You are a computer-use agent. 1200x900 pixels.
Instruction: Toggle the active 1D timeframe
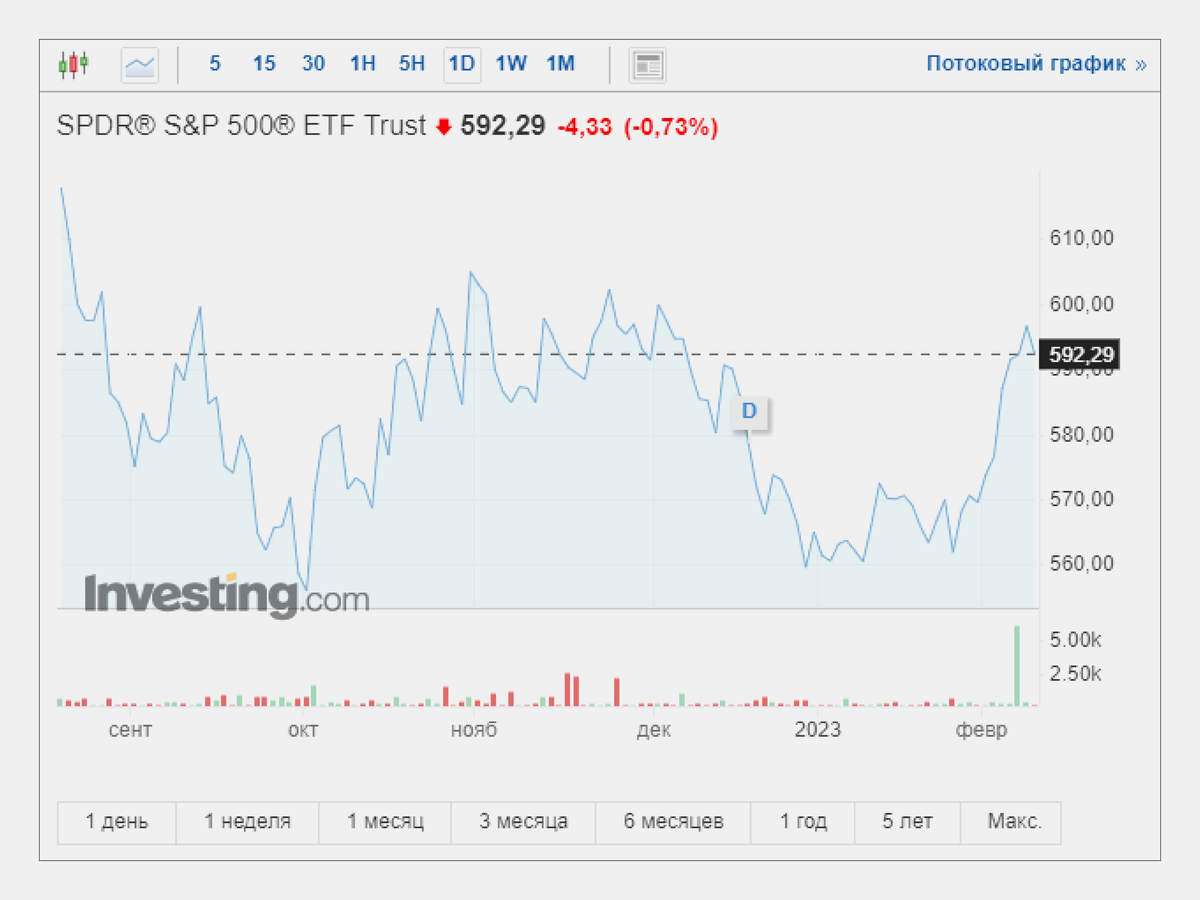pos(461,64)
